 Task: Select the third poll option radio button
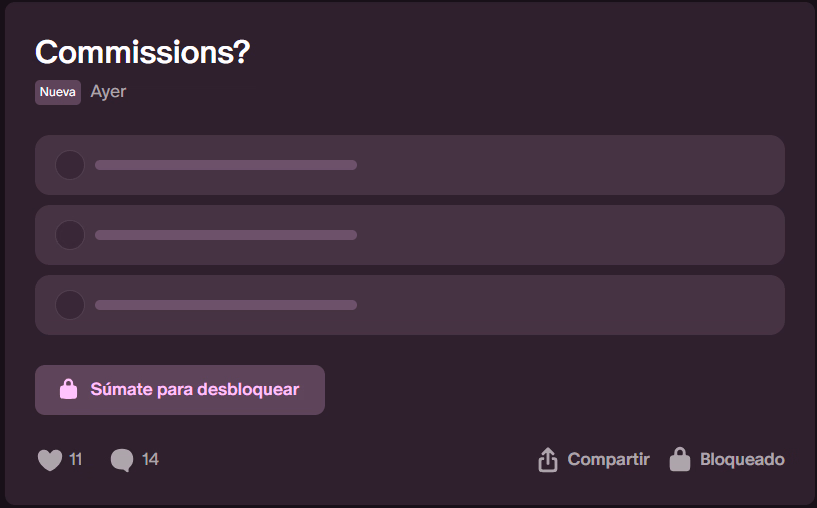point(70,305)
